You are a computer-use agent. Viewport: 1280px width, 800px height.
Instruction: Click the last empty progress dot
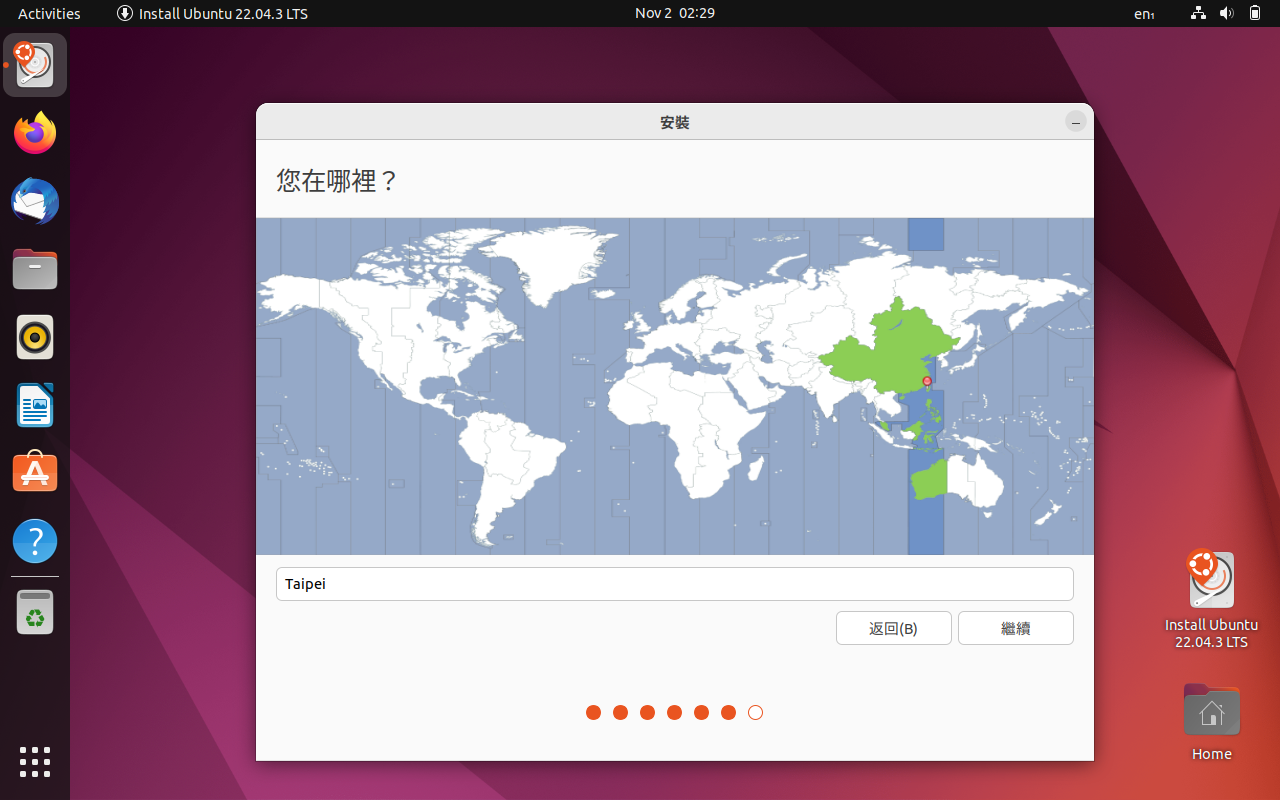click(x=756, y=712)
